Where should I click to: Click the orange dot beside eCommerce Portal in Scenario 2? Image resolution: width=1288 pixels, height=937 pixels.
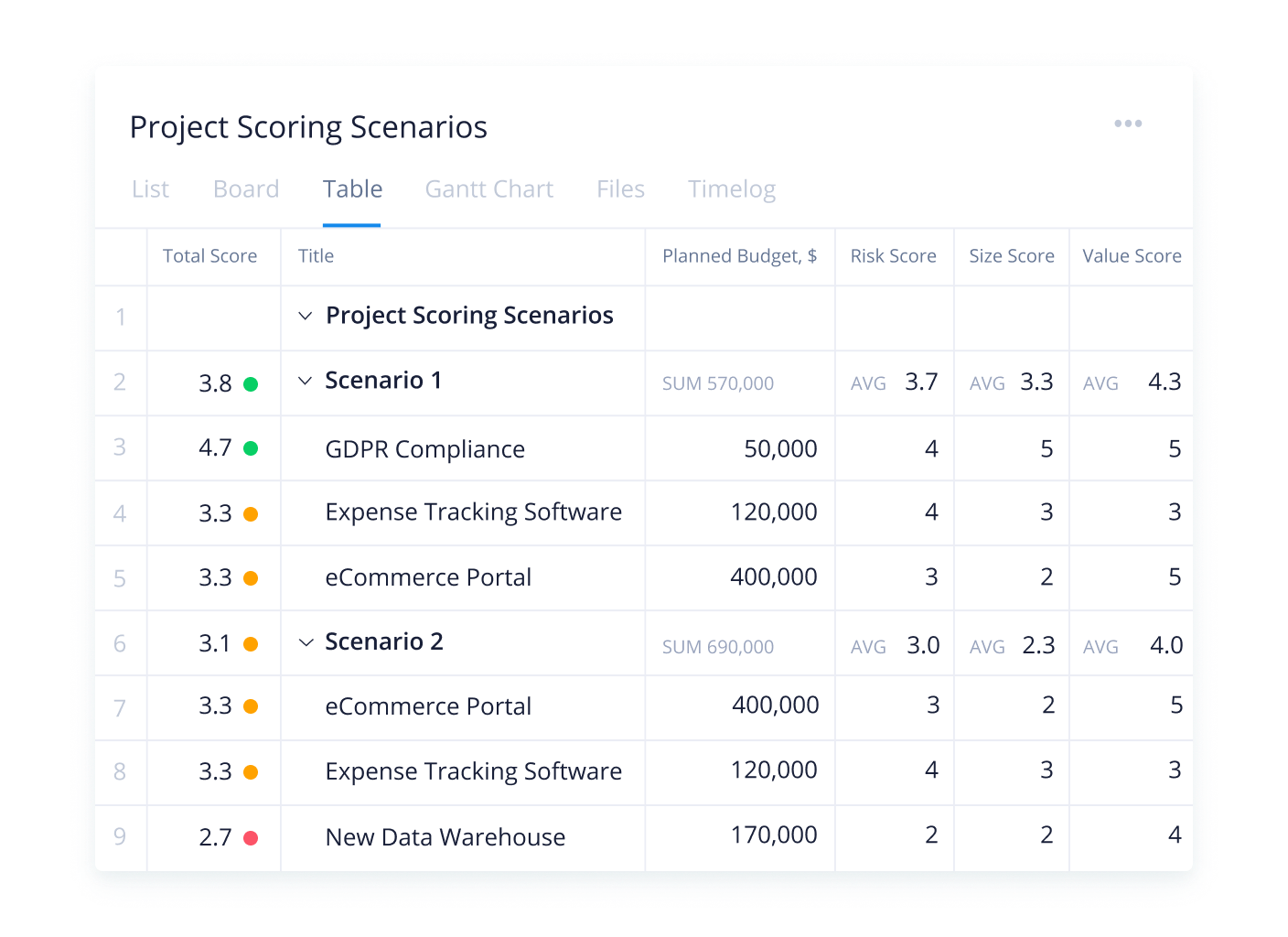pyautogui.click(x=252, y=707)
